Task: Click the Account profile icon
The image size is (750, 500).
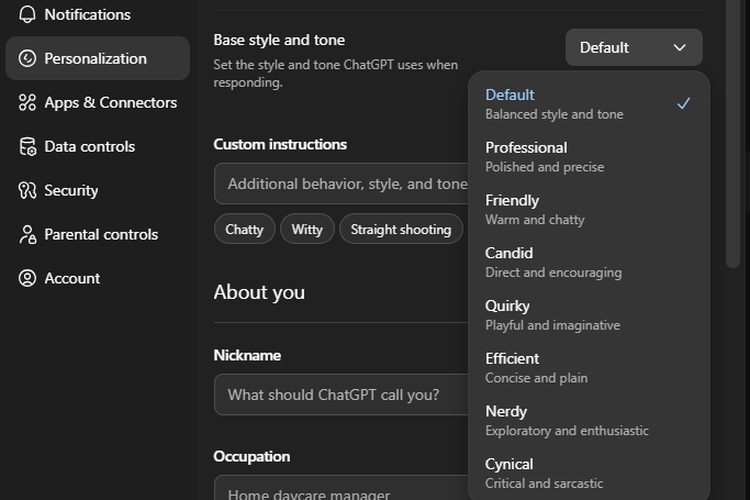Action: point(27,278)
